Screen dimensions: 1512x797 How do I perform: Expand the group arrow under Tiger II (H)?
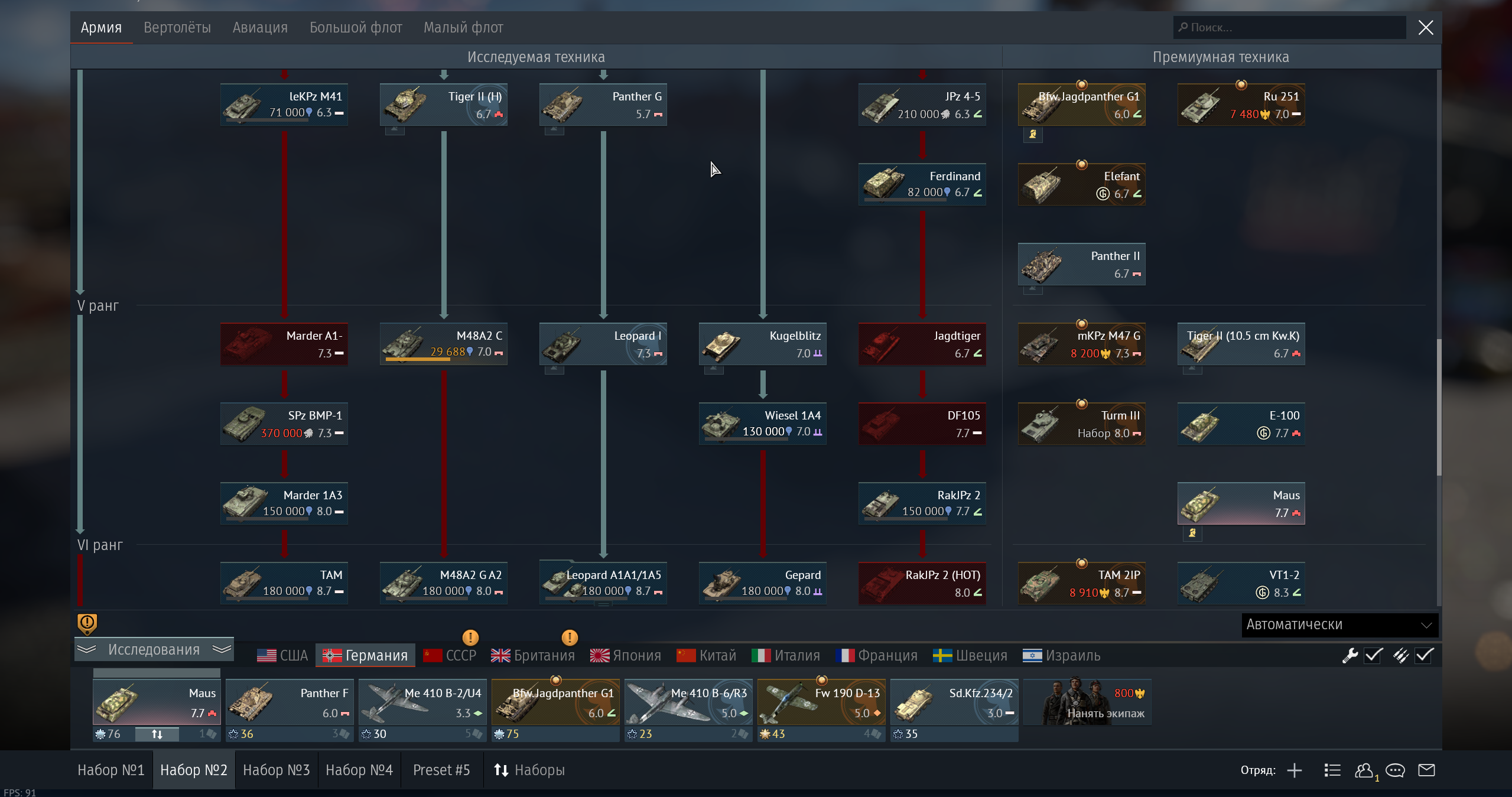click(395, 130)
